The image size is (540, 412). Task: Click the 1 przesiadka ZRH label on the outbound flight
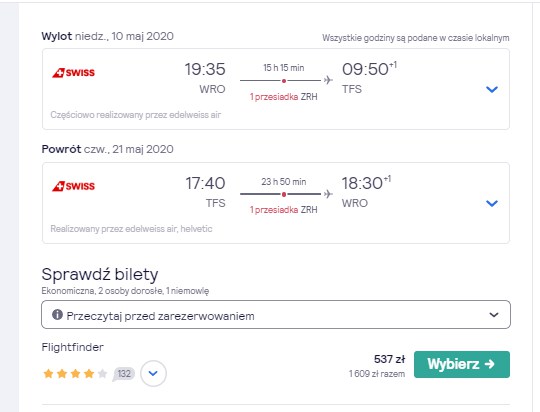[x=284, y=97]
